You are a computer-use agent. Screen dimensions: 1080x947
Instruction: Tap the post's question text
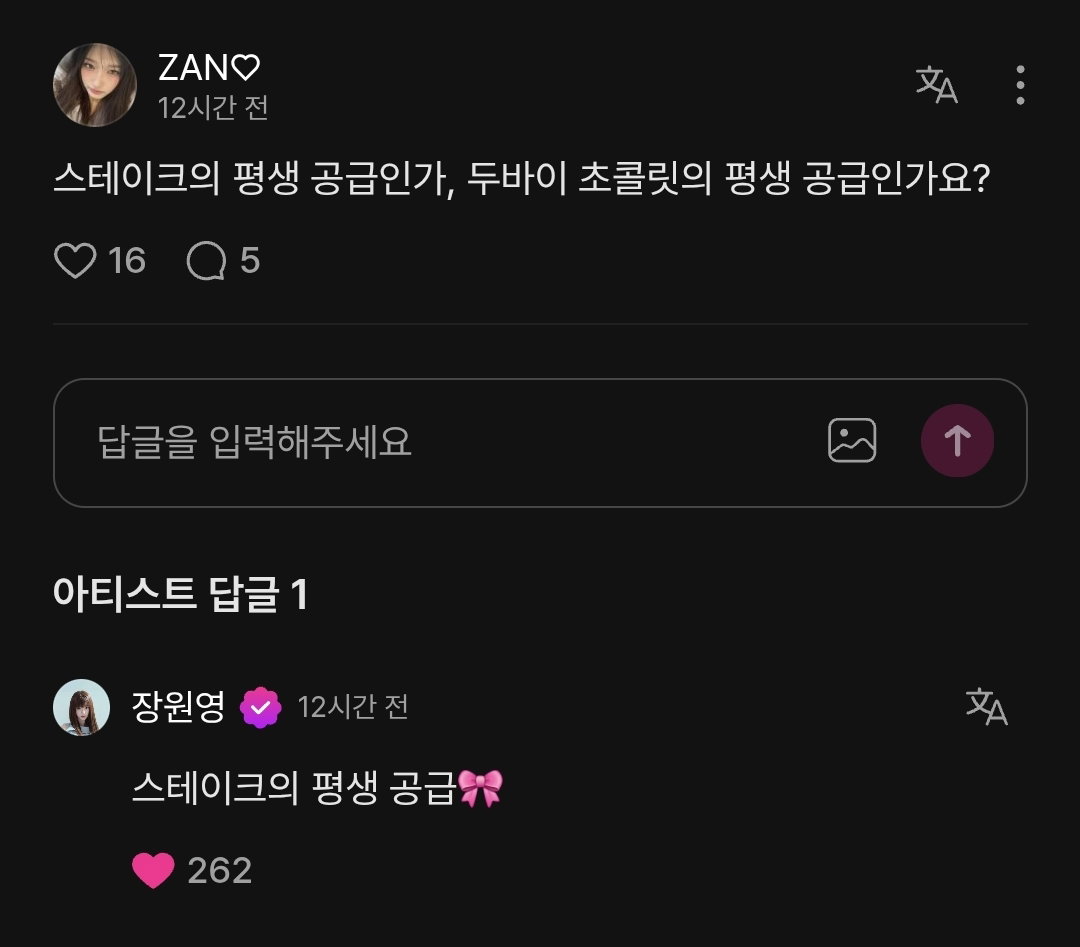tap(521, 178)
